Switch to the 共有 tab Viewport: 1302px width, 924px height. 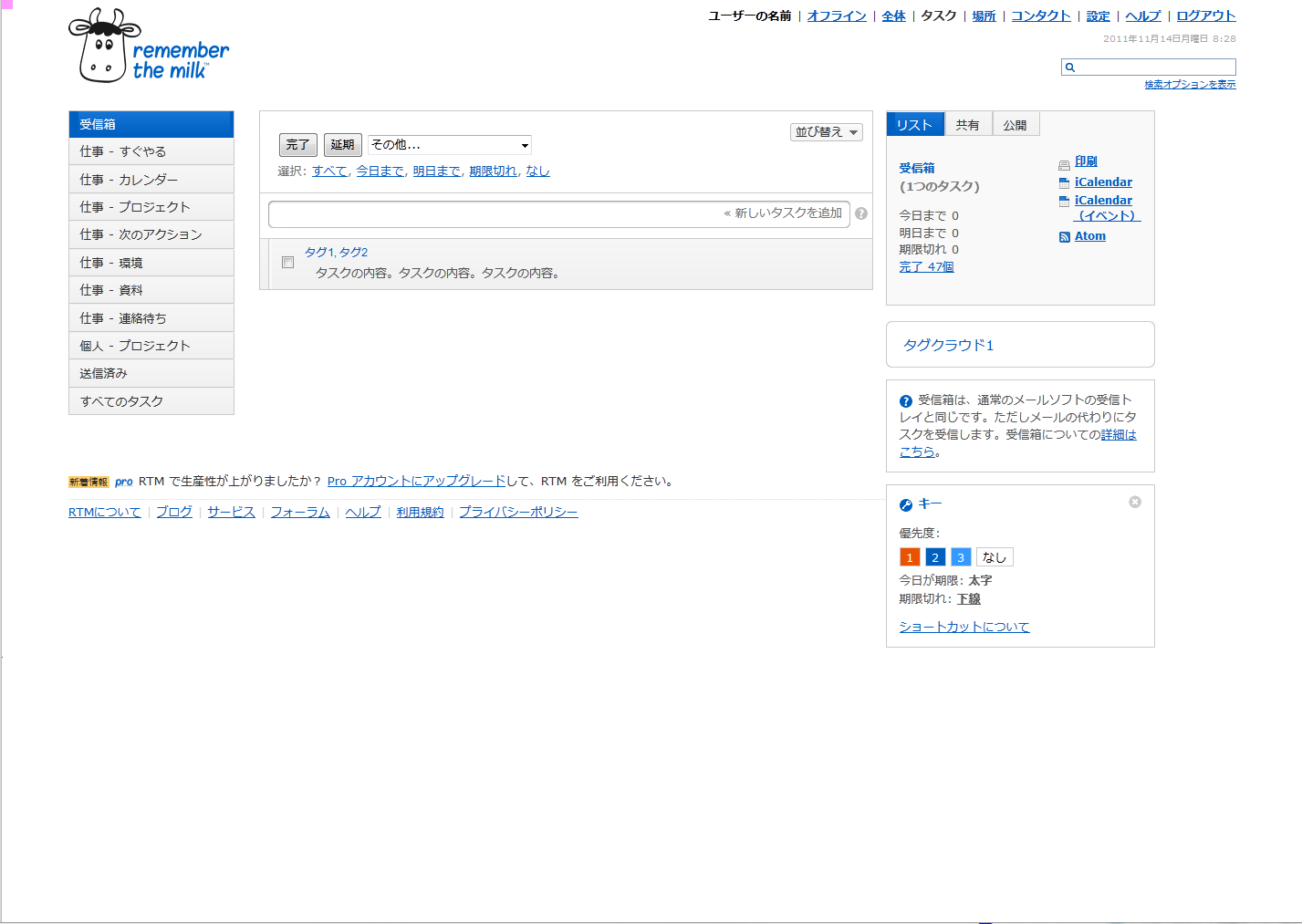click(x=968, y=125)
